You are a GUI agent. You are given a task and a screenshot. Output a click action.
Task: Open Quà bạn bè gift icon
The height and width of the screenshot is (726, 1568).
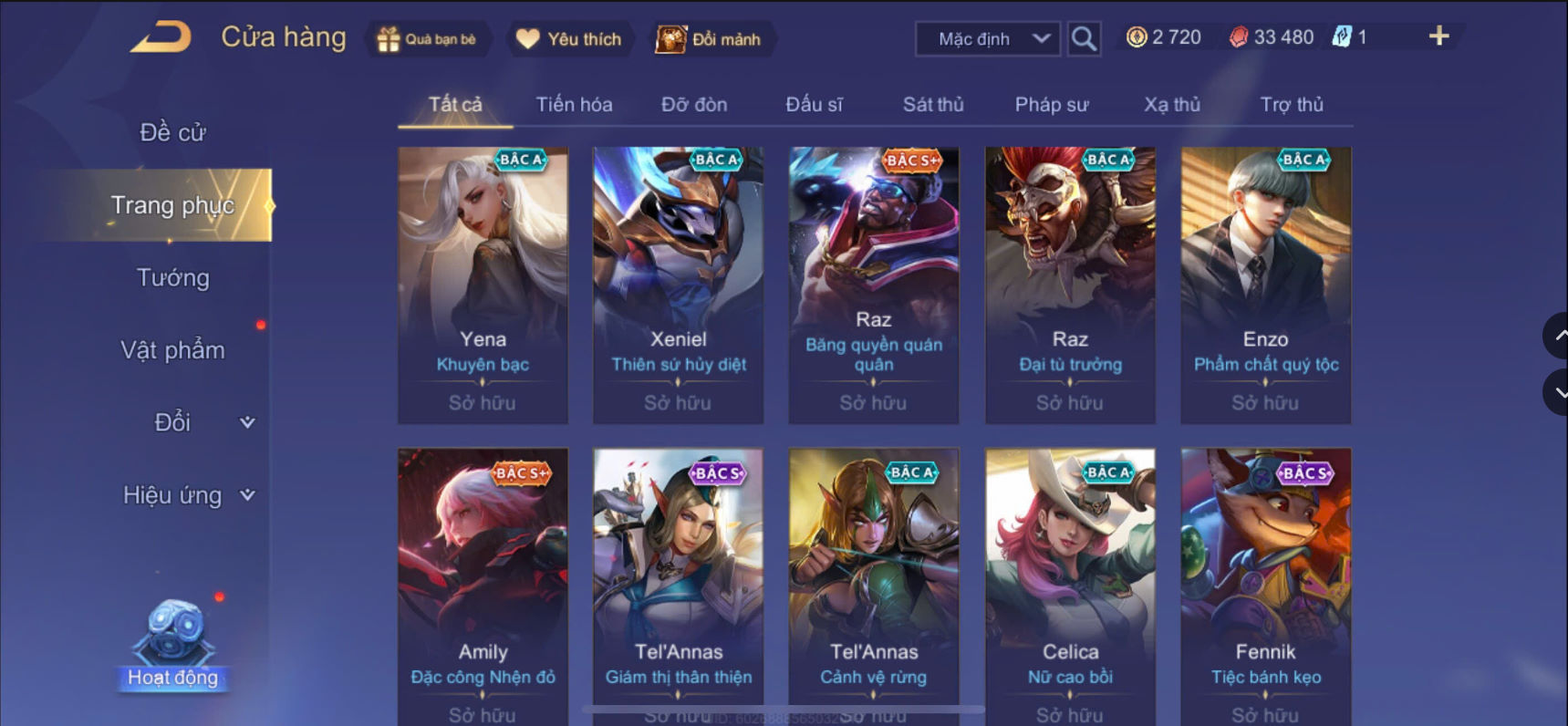(389, 39)
